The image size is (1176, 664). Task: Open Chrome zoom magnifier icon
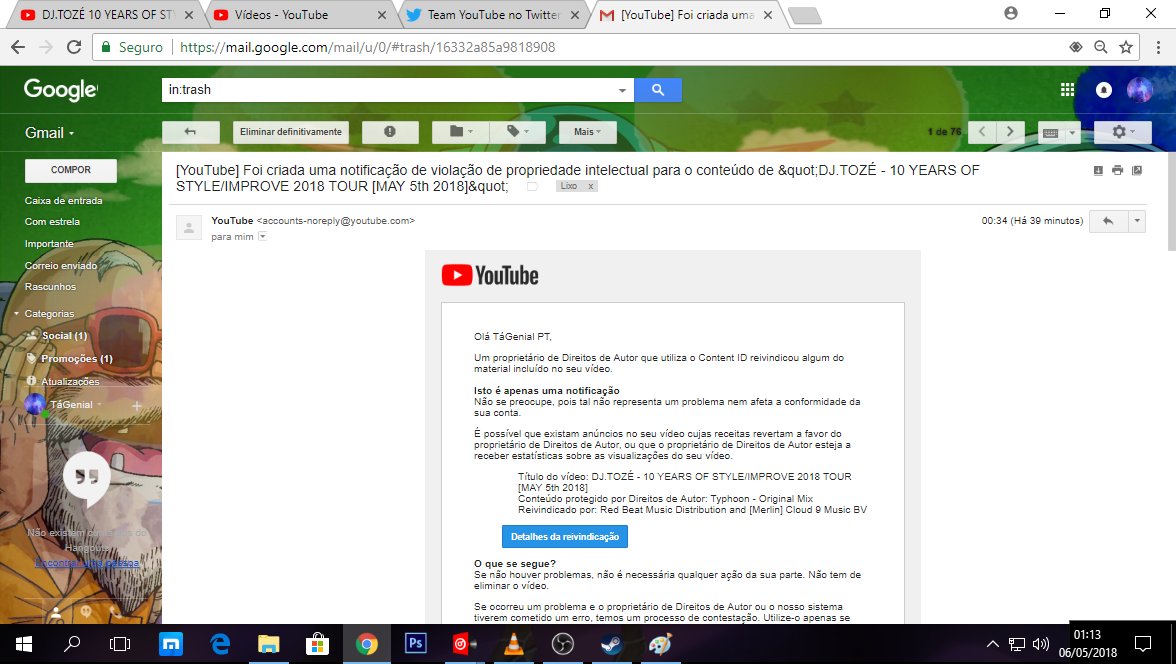[x=1100, y=47]
